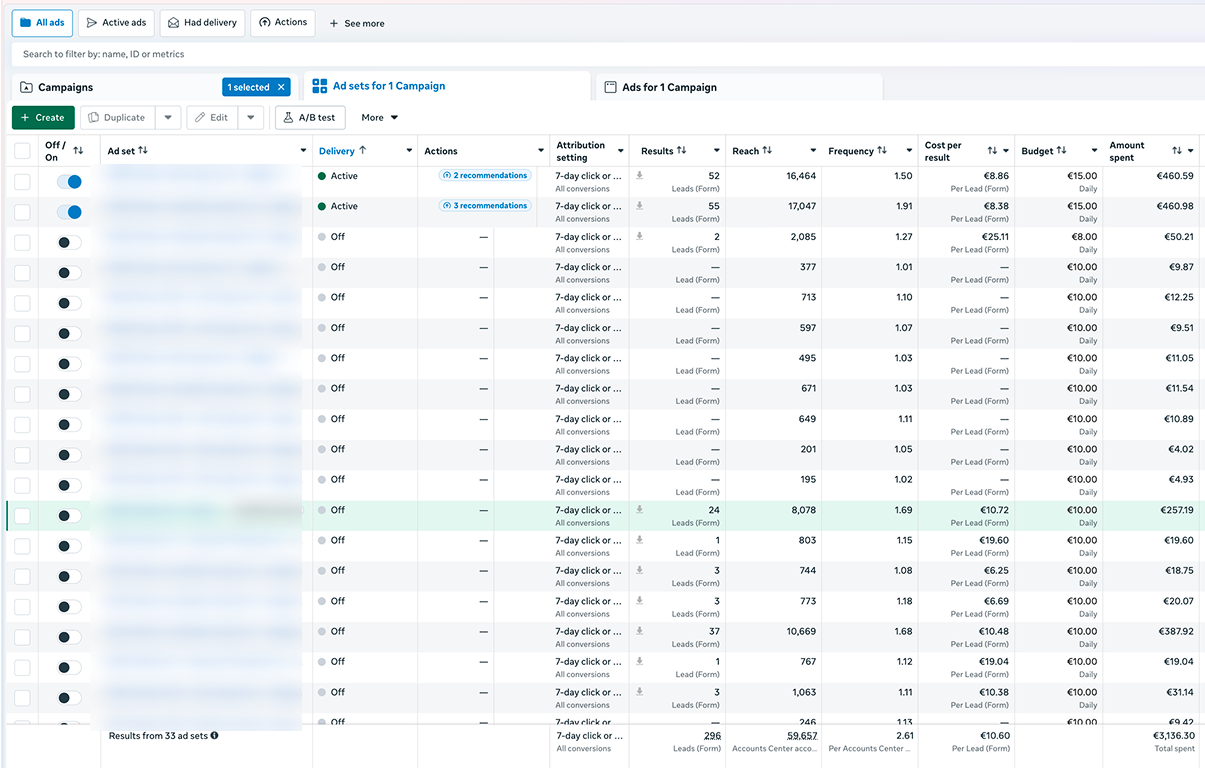The height and width of the screenshot is (768, 1205).
Task: Click the download icon in 52 results row
Action: pos(640,176)
